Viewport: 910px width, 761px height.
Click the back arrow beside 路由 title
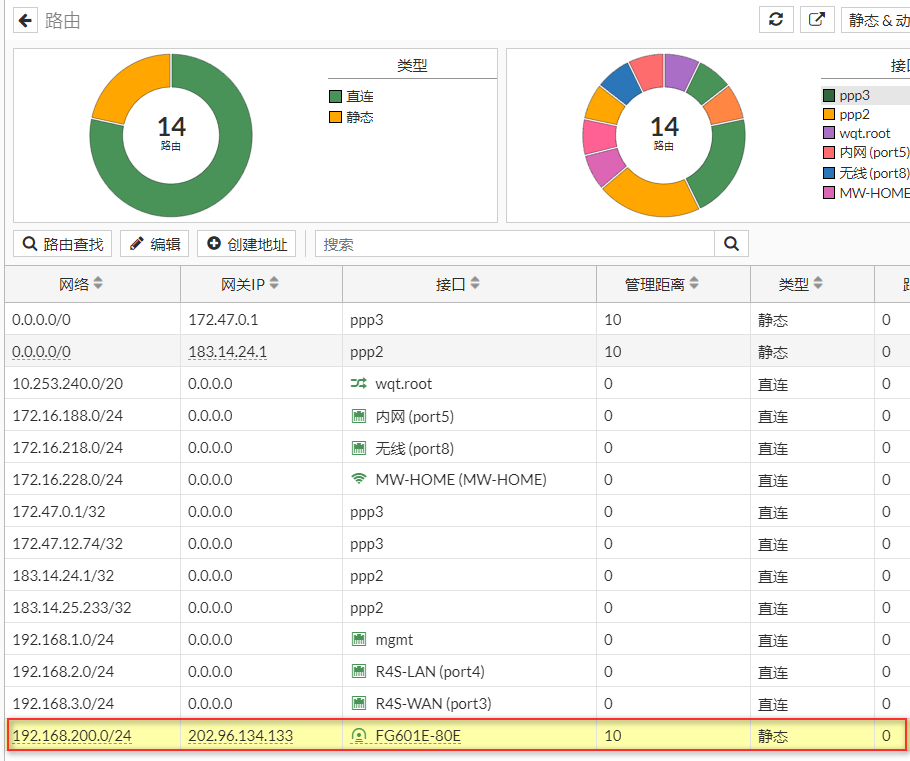click(x=23, y=19)
